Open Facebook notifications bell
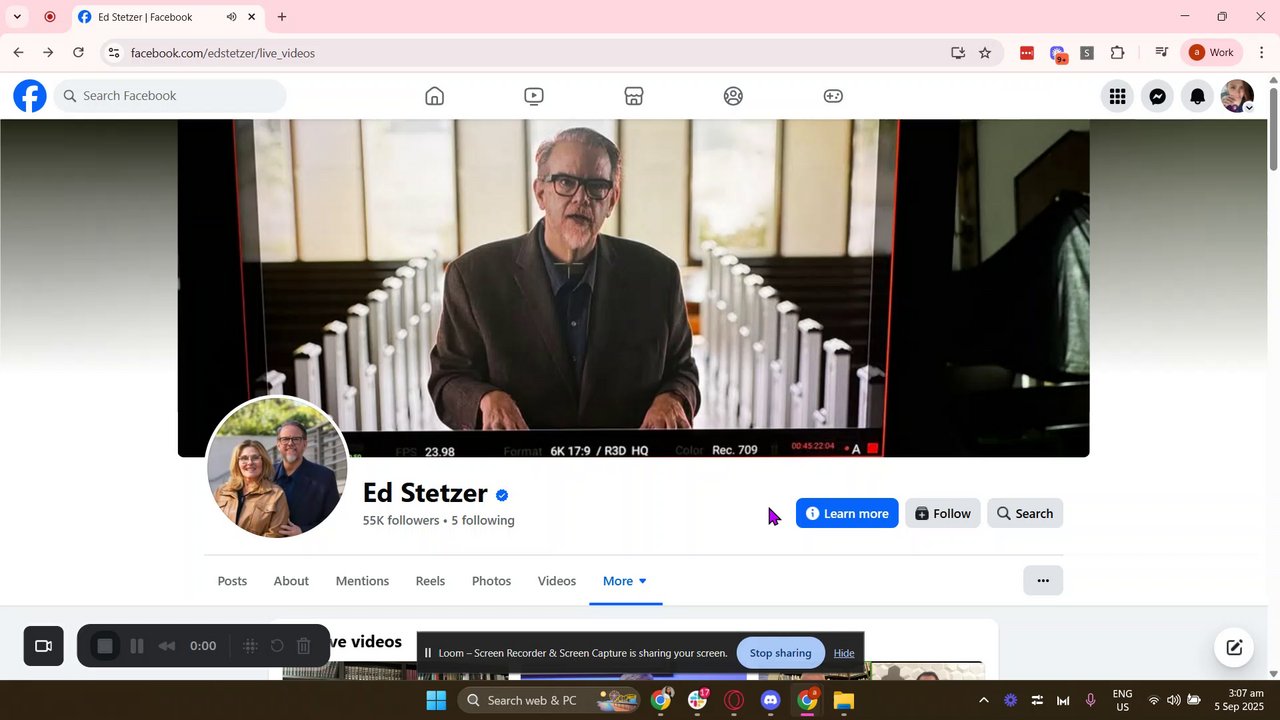The image size is (1280, 720). 1198,96
